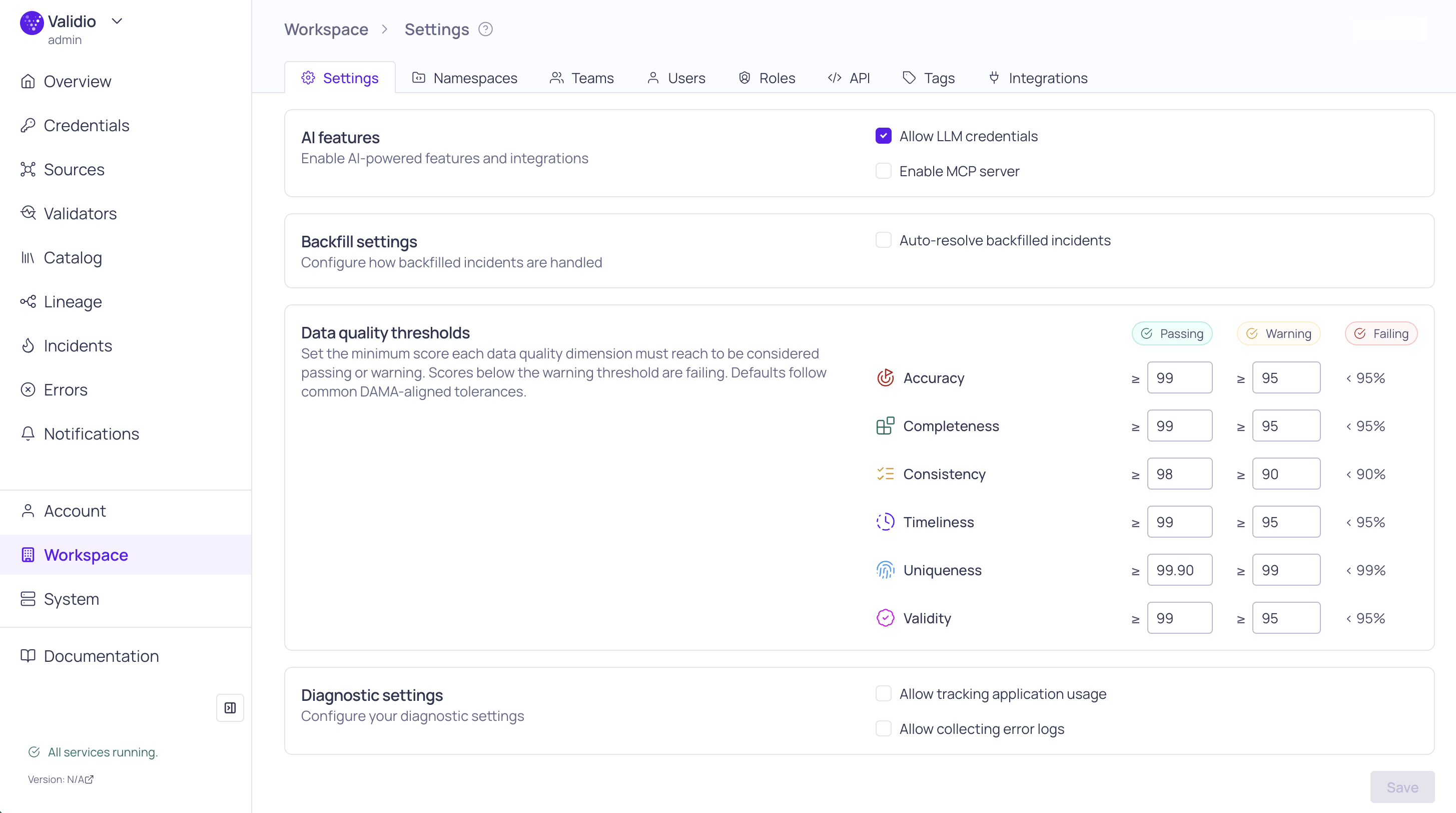Switch to the Users tab
Viewport: 1456px width, 813px height.
point(676,78)
